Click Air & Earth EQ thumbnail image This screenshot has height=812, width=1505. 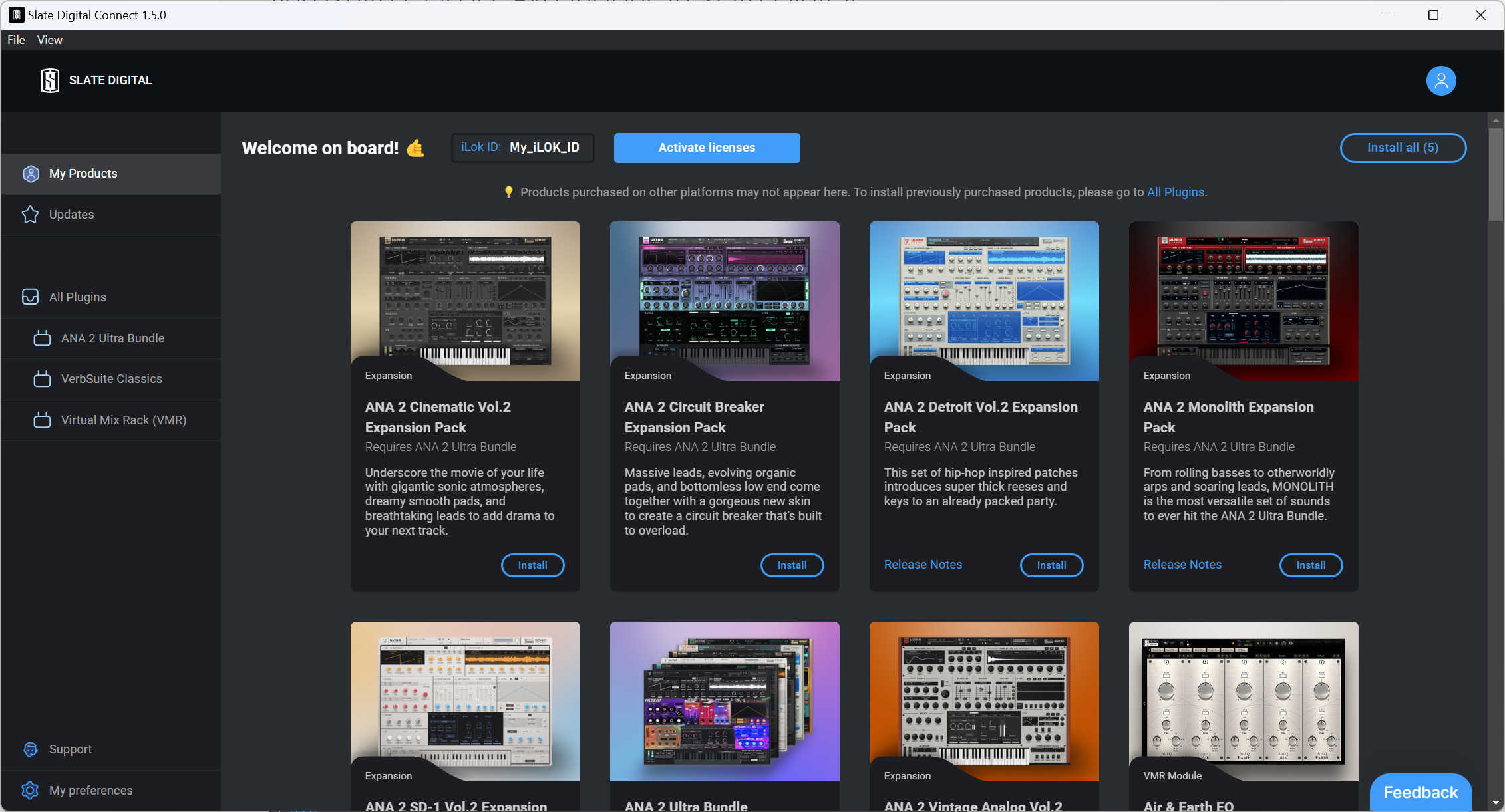coord(1244,702)
